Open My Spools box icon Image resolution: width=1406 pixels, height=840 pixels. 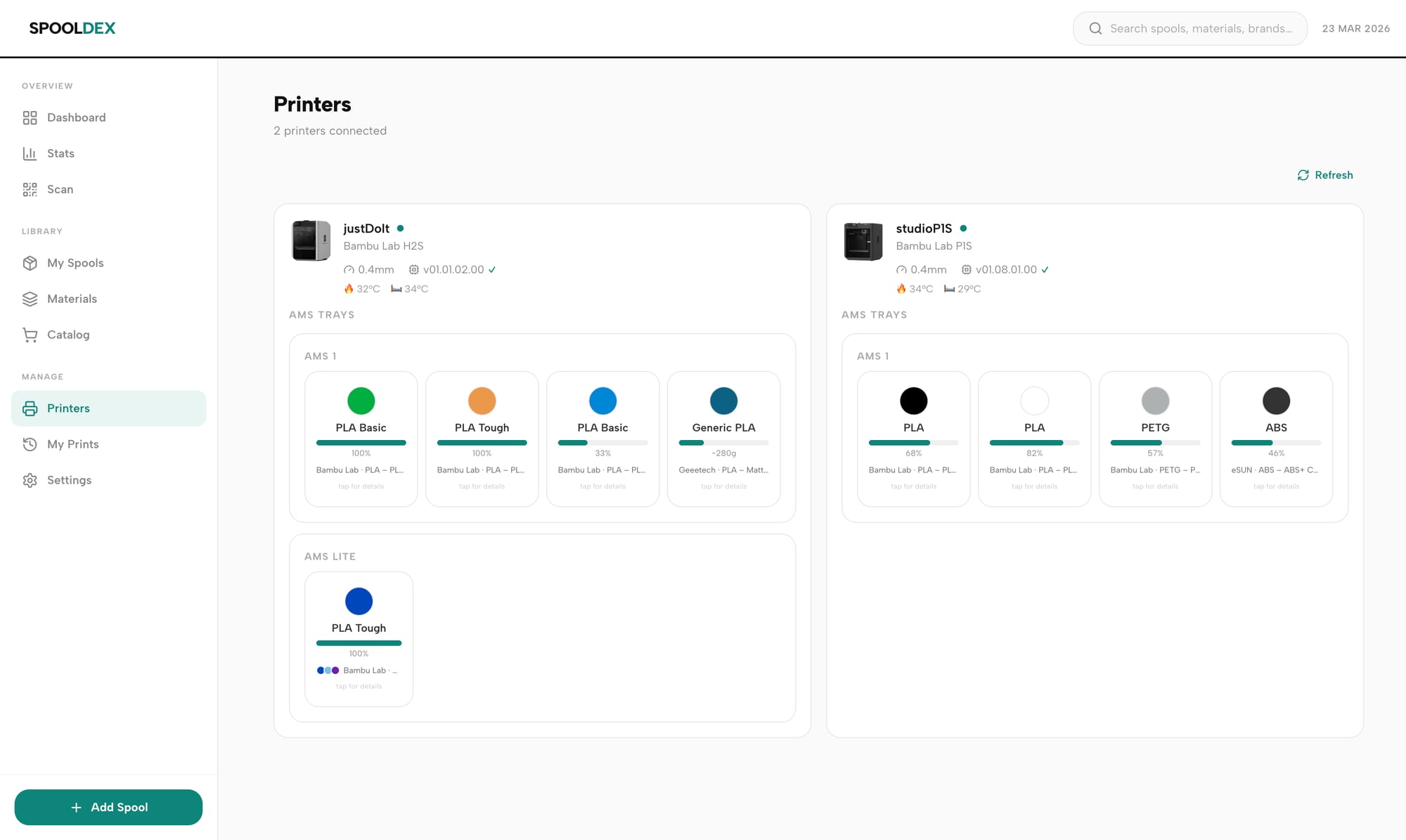point(30,263)
